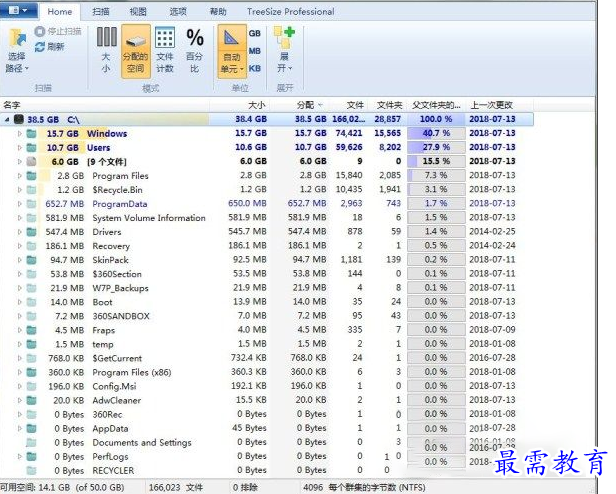Click the PerfLogs folder icon

coord(31,457)
